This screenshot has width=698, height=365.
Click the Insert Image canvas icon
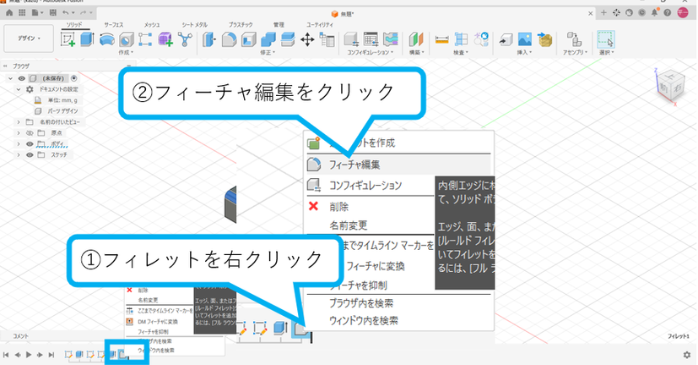pos(525,40)
